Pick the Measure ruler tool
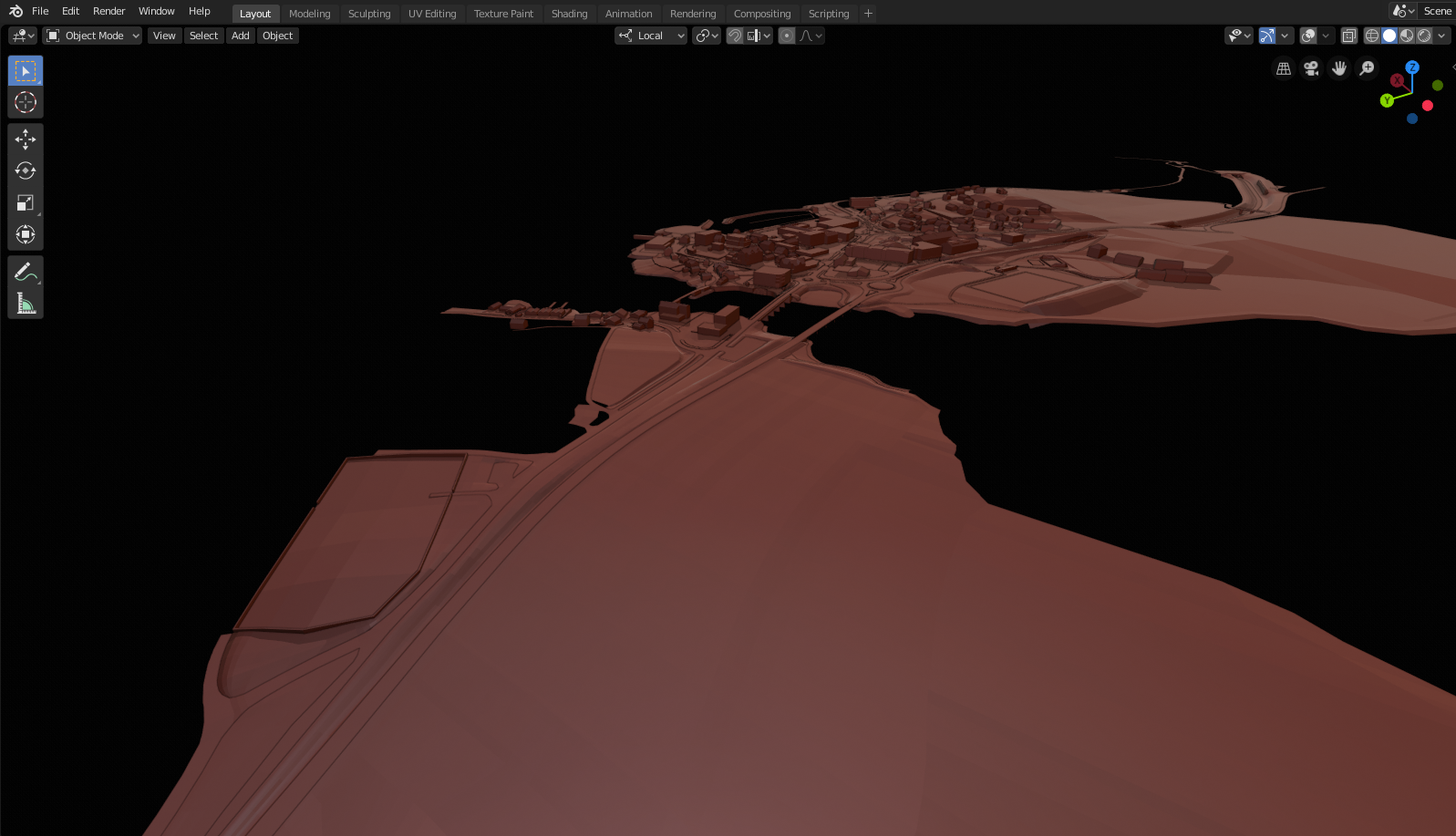 [x=26, y=304]
